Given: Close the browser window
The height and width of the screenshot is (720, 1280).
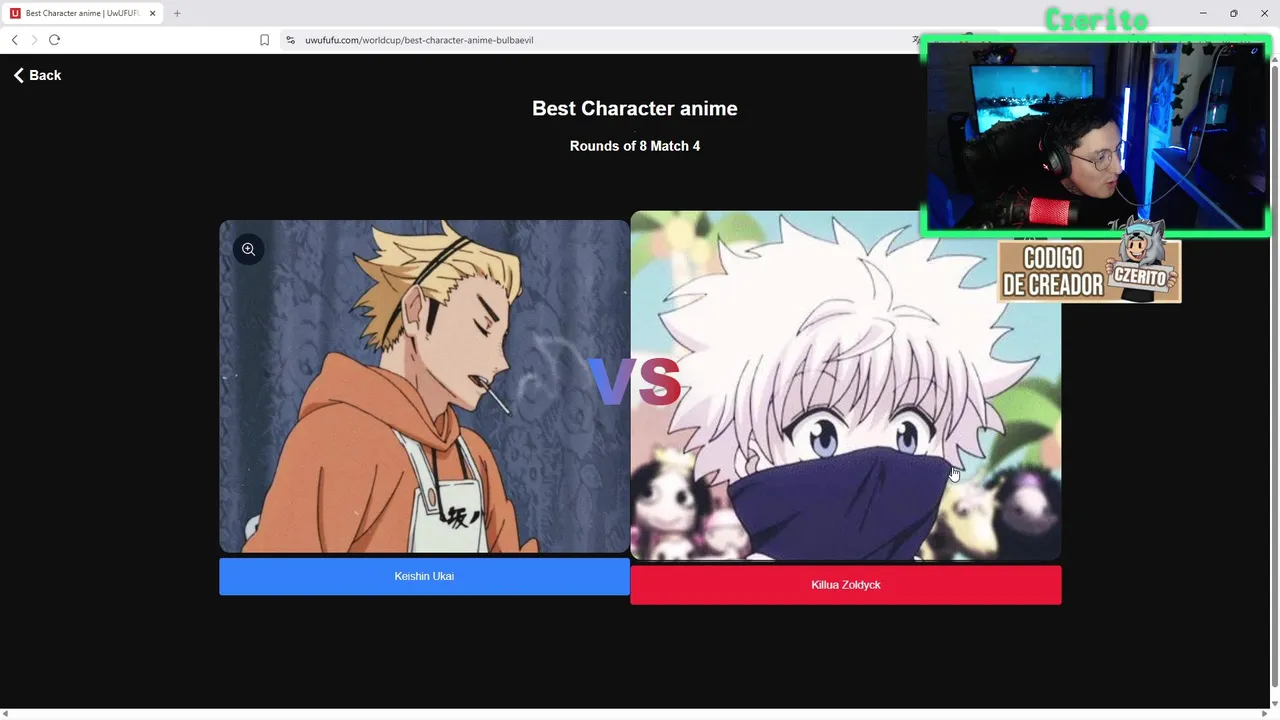Looking at the screenshot, I should pyautogui.click(x=1264, y=13).
